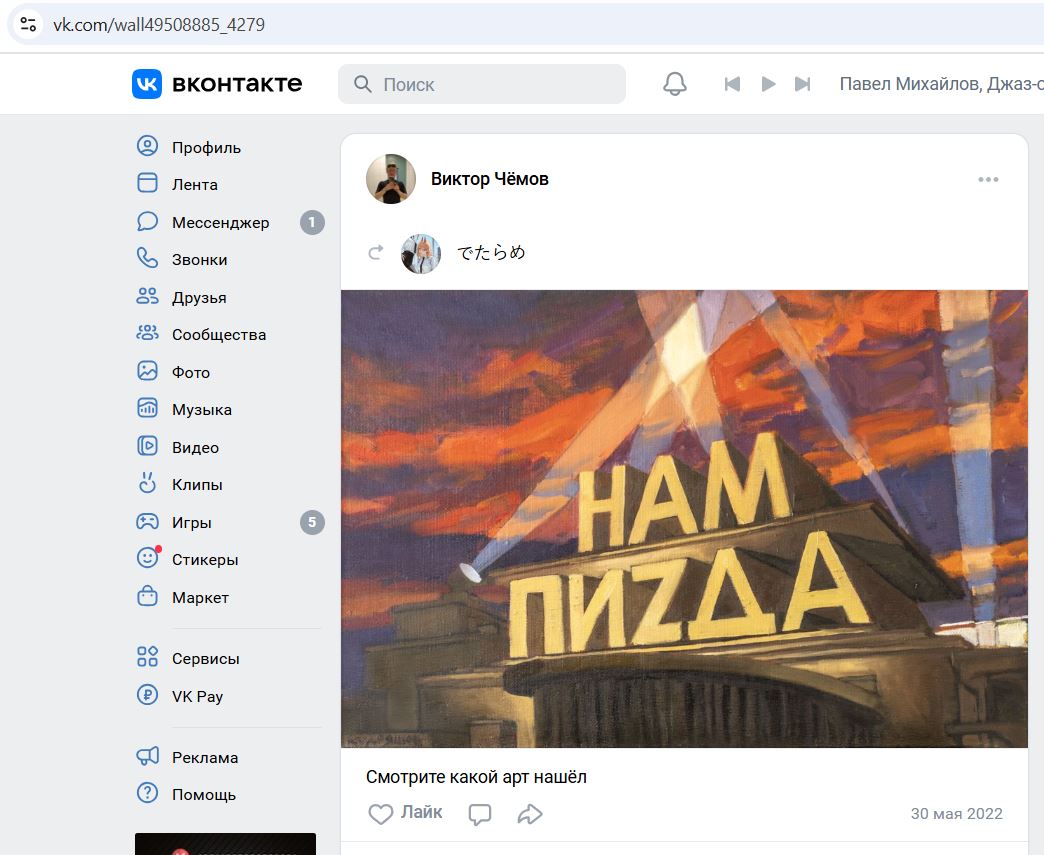Open the Реклама megaphone icon

pos(147,756)
